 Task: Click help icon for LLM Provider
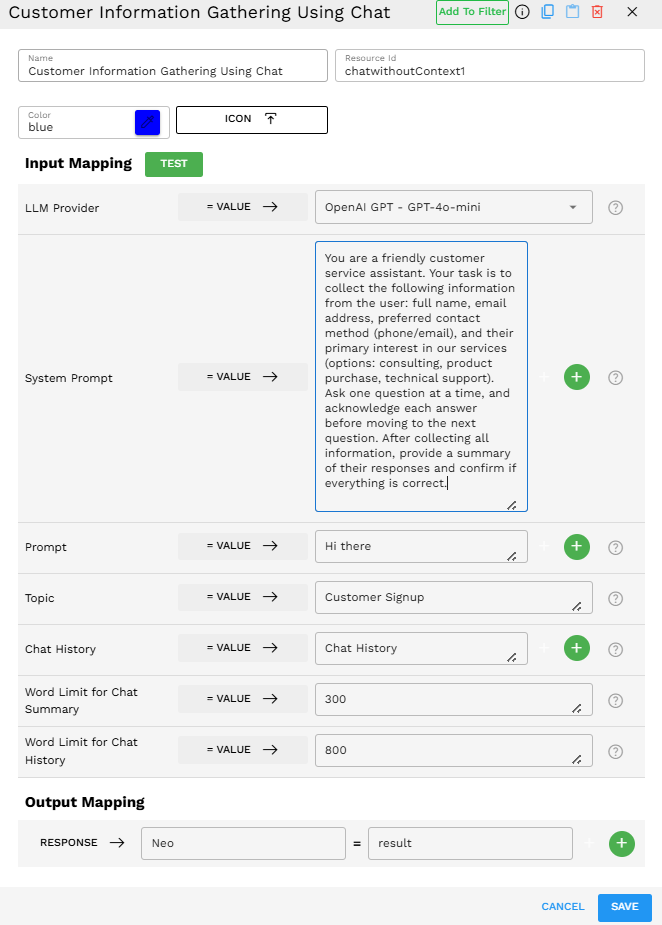[x=616, y=208]
